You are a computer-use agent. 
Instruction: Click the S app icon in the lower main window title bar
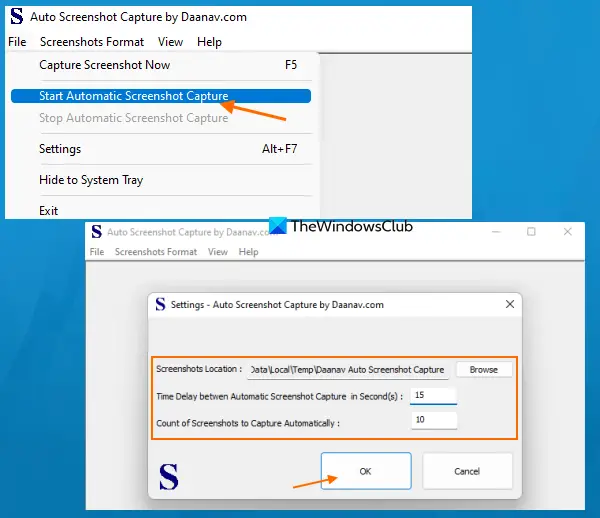coord(96,232)
